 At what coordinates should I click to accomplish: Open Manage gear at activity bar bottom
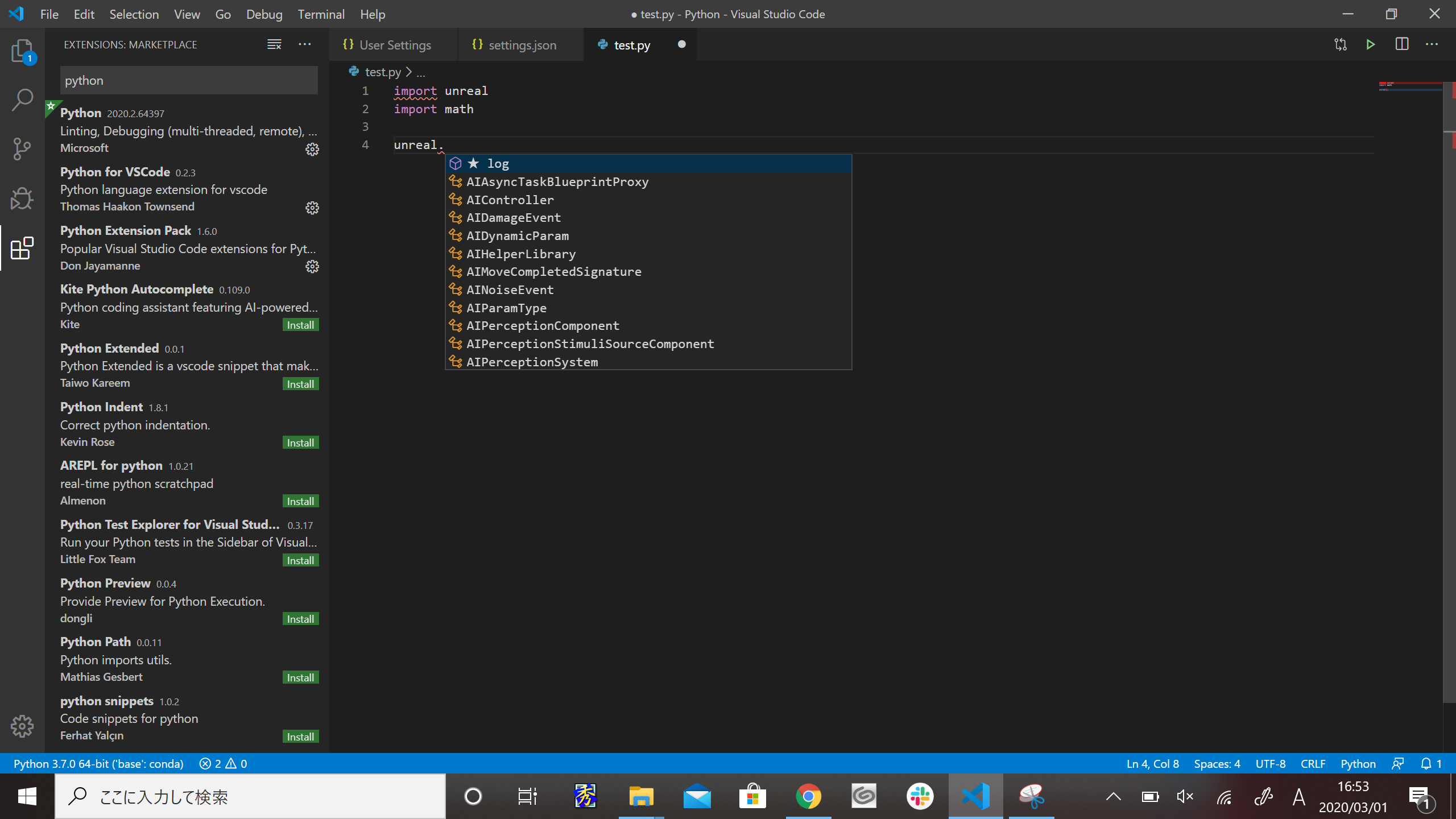point(22,726)
